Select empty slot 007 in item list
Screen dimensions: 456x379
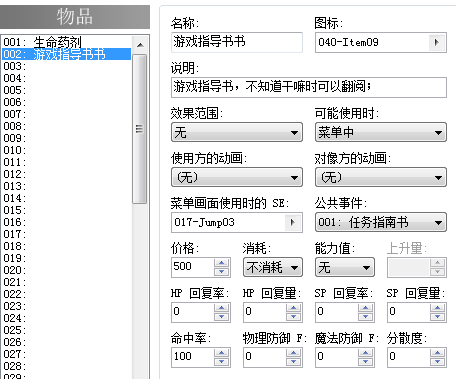pyautogui.click(x=66, y=114)
